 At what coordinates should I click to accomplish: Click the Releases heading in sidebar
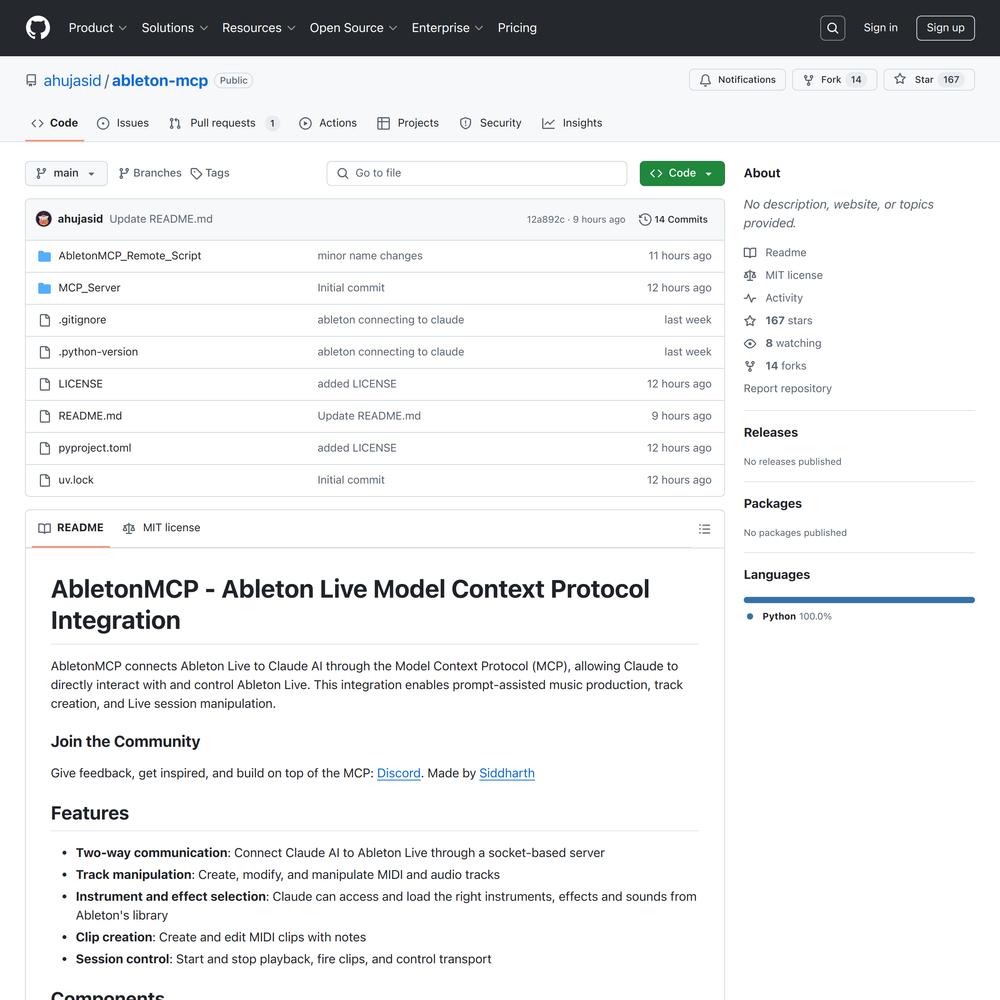[770, 432]
